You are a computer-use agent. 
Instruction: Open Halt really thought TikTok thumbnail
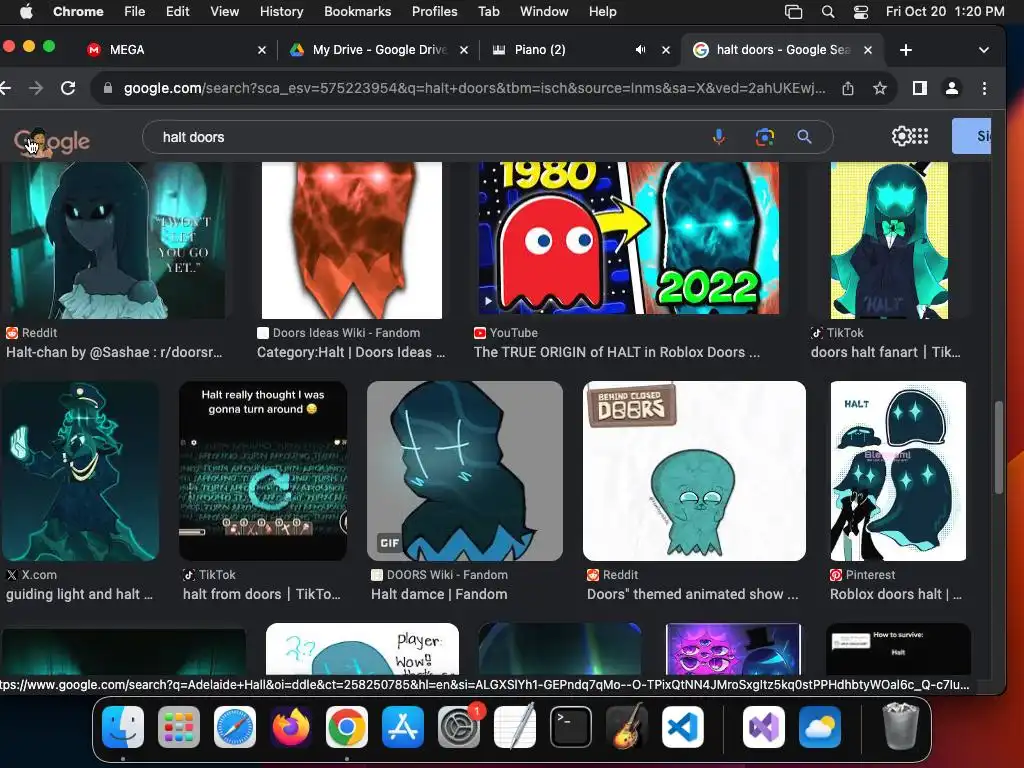point(263,471)
